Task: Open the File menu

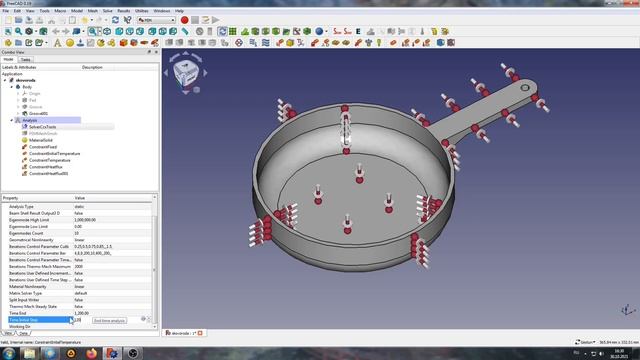Action: [6, 11]
